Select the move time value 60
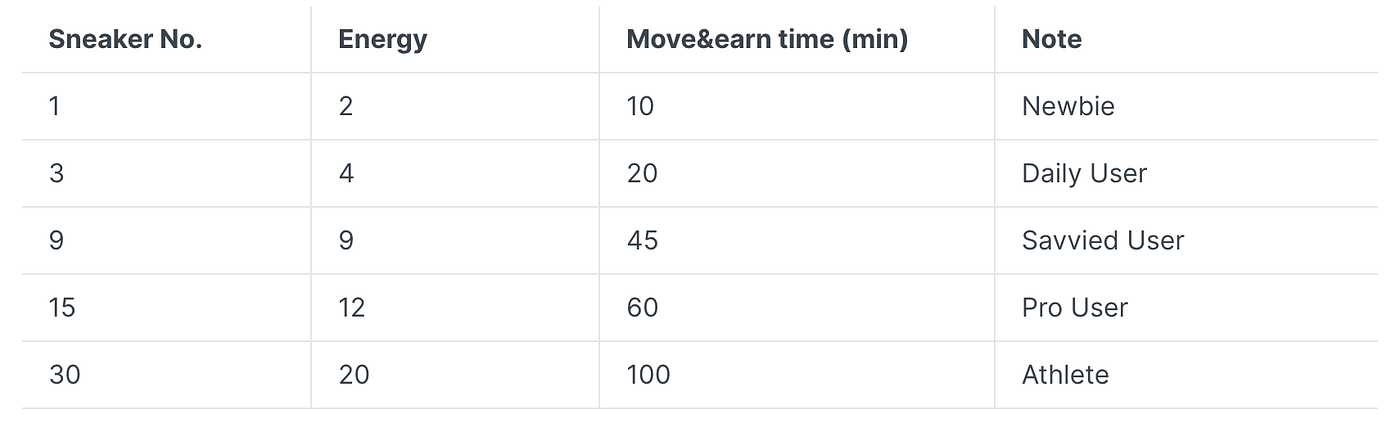The width and height of the screenshot is (1400, 440). pyautogui.click(x=642, y=307)
